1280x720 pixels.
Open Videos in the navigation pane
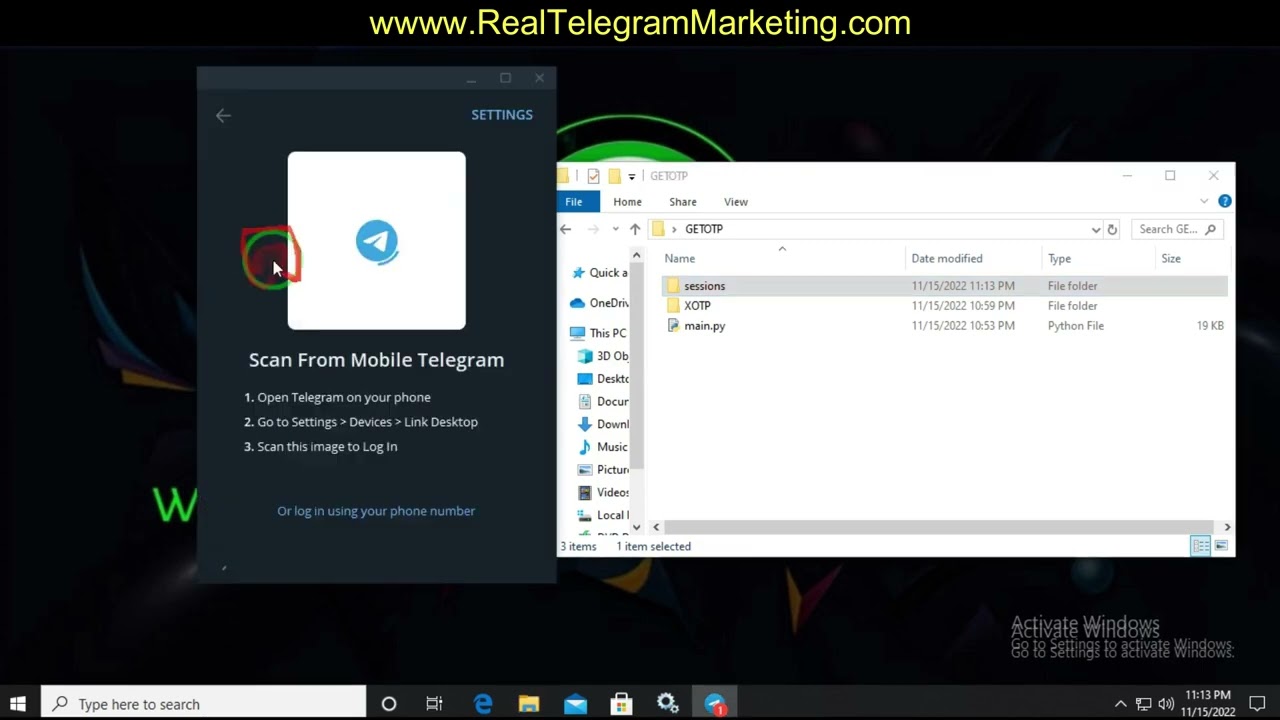604,493
